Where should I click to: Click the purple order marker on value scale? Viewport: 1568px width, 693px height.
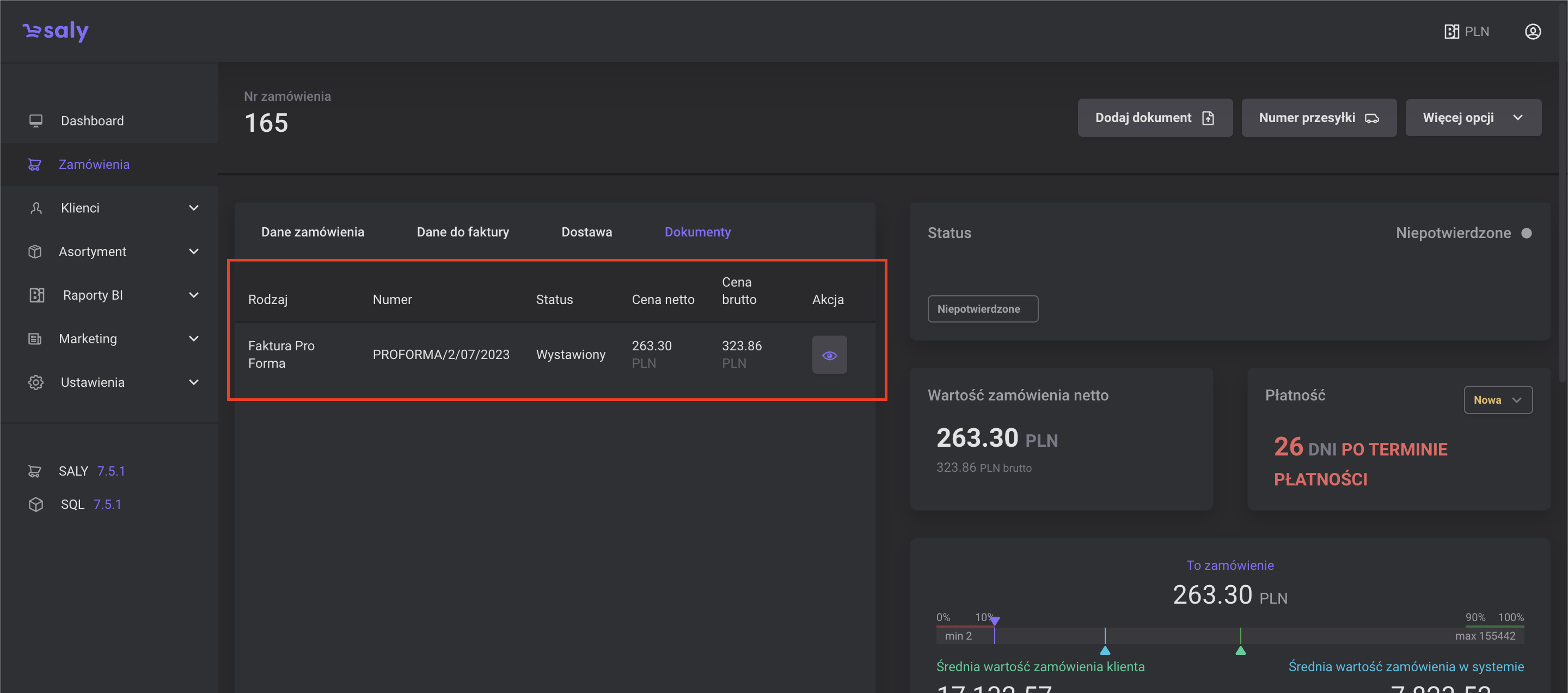pos(994,621)
